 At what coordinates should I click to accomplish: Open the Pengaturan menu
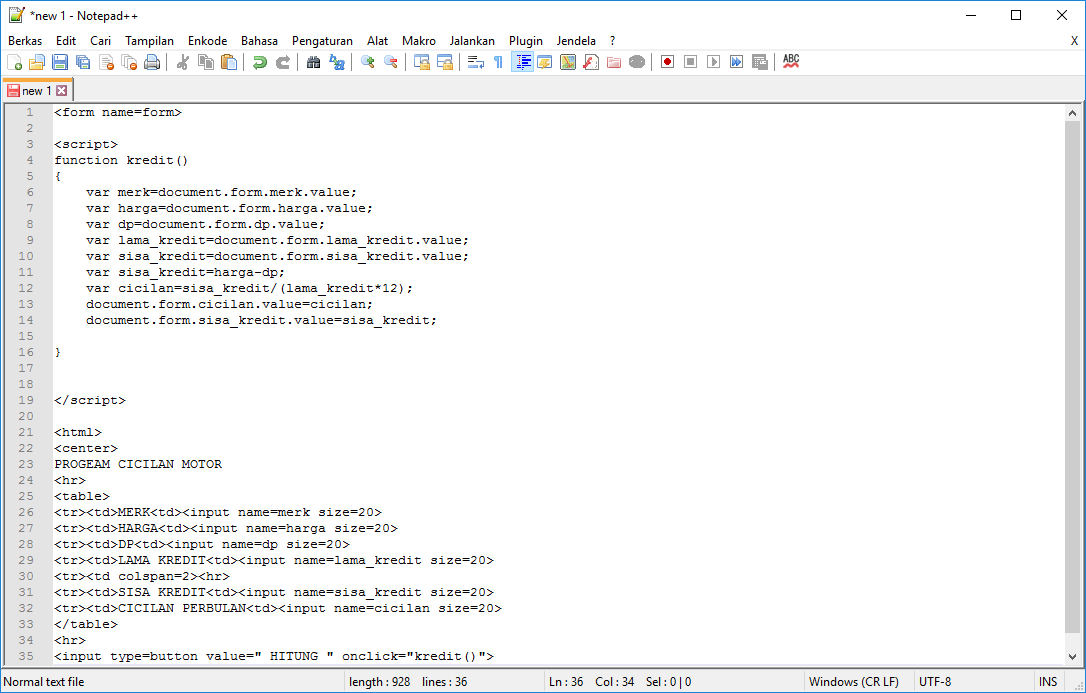pos(323,41)
